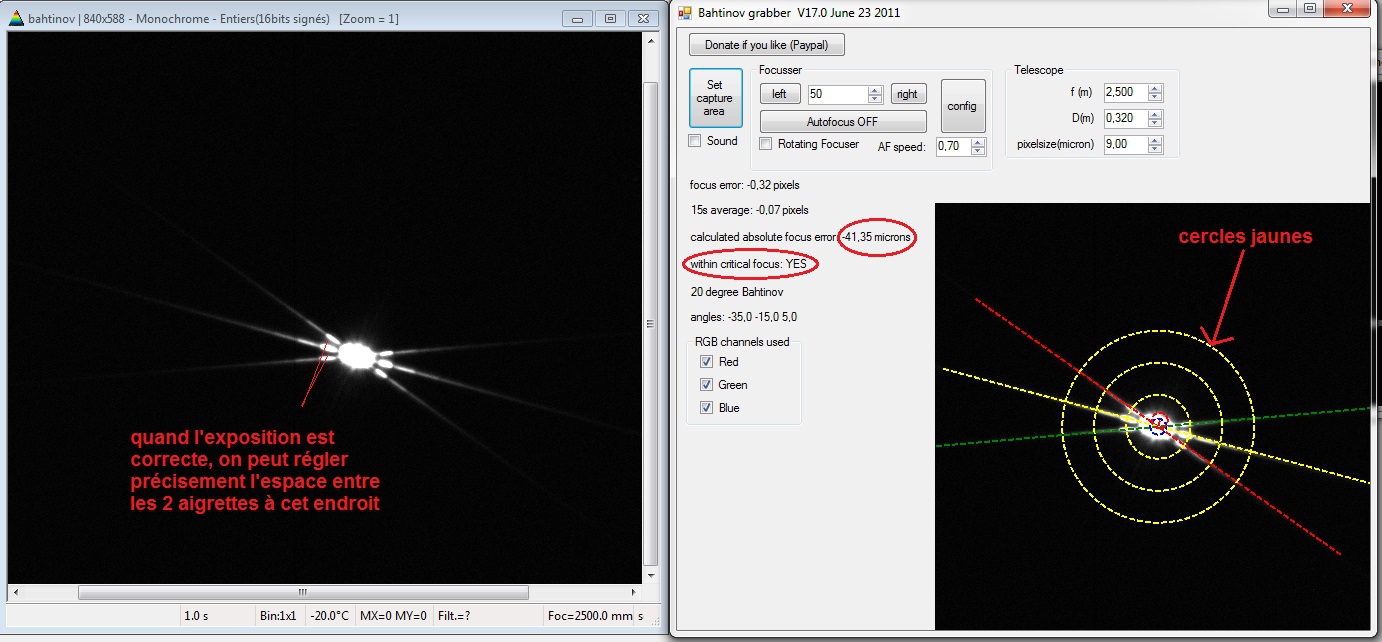Increase the pixelsize(micron) stepper
The height and width of the screenshot is (642, 1382).
tap(1155, 140)
